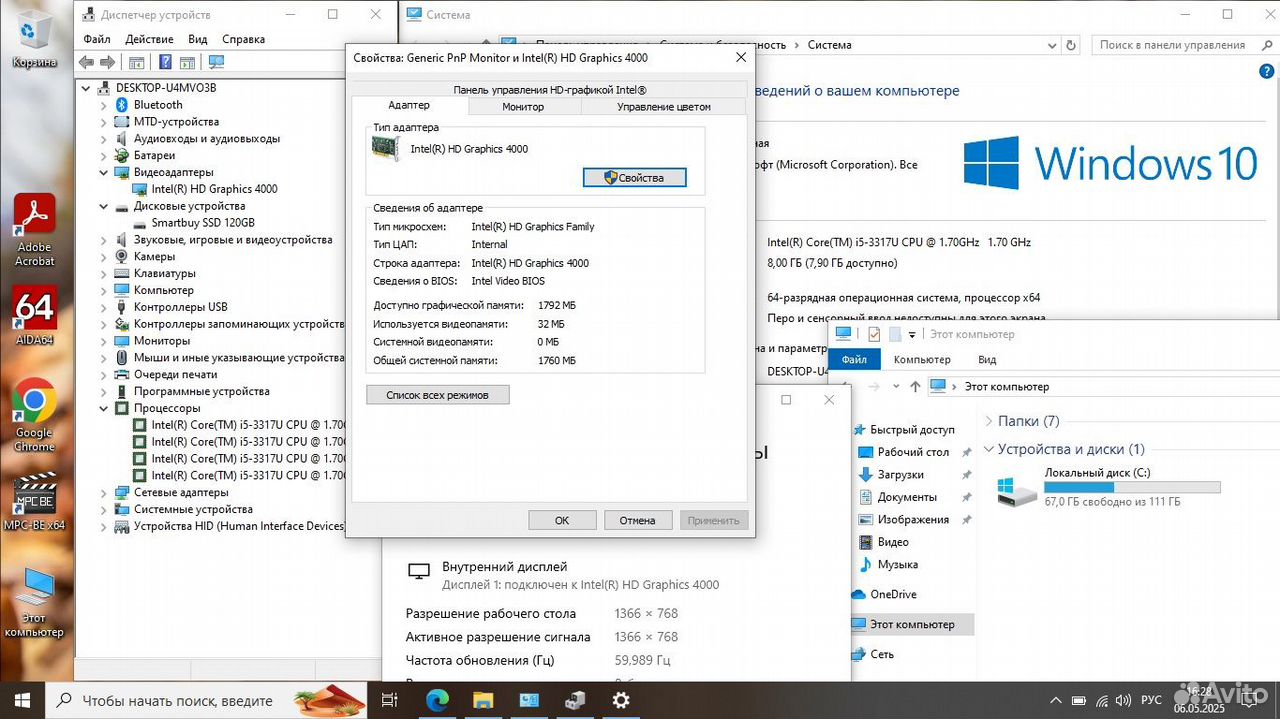Viewport: 1280px width, 719px height.
Task: Expand the Папки (7) group in Explorer
Action: pos(989,421)
